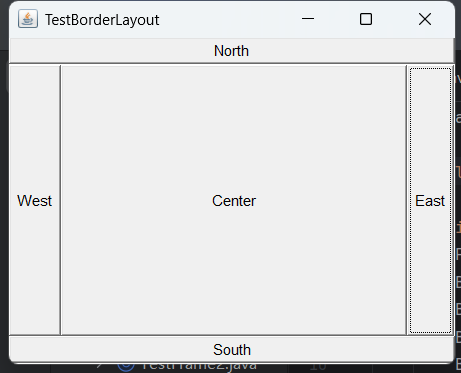Click the TestBorderLayout window title text
Image resolution: width=461 pixels, height=373 pixels.
coord(102,20)
